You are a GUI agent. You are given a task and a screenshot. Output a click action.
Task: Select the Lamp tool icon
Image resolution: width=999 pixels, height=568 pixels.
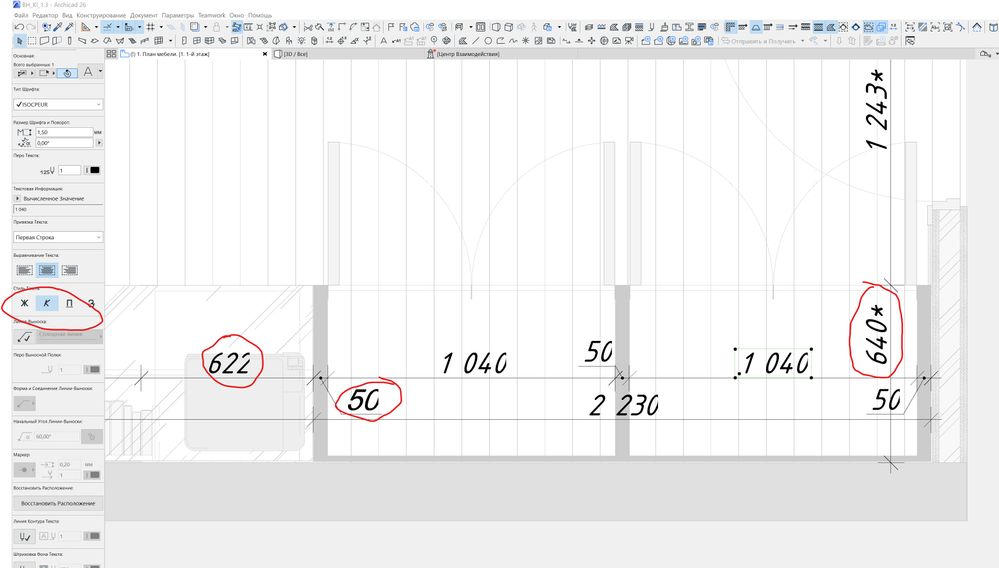[301, 41]
